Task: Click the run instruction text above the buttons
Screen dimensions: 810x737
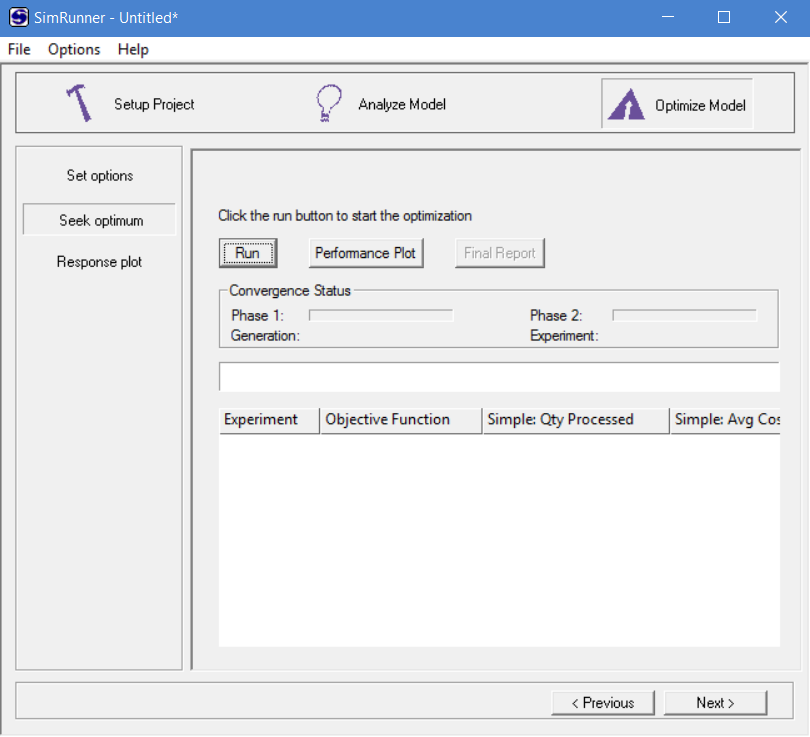Action: 345,216
